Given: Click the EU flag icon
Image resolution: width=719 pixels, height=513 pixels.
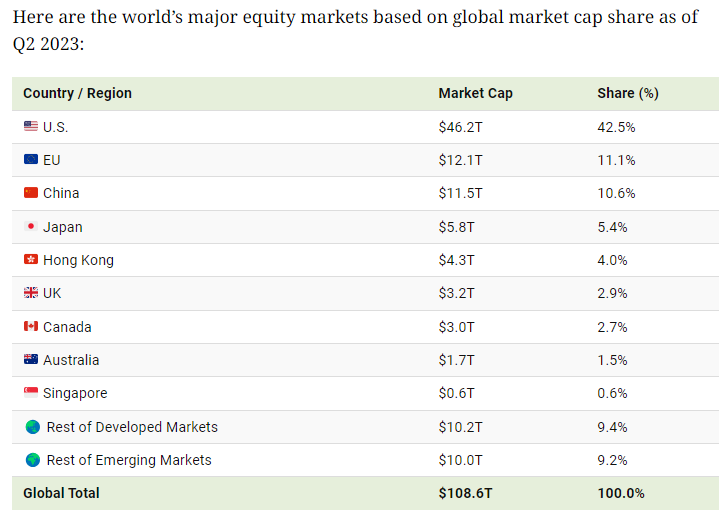Looking at the screenshot, I should (31, 160).
